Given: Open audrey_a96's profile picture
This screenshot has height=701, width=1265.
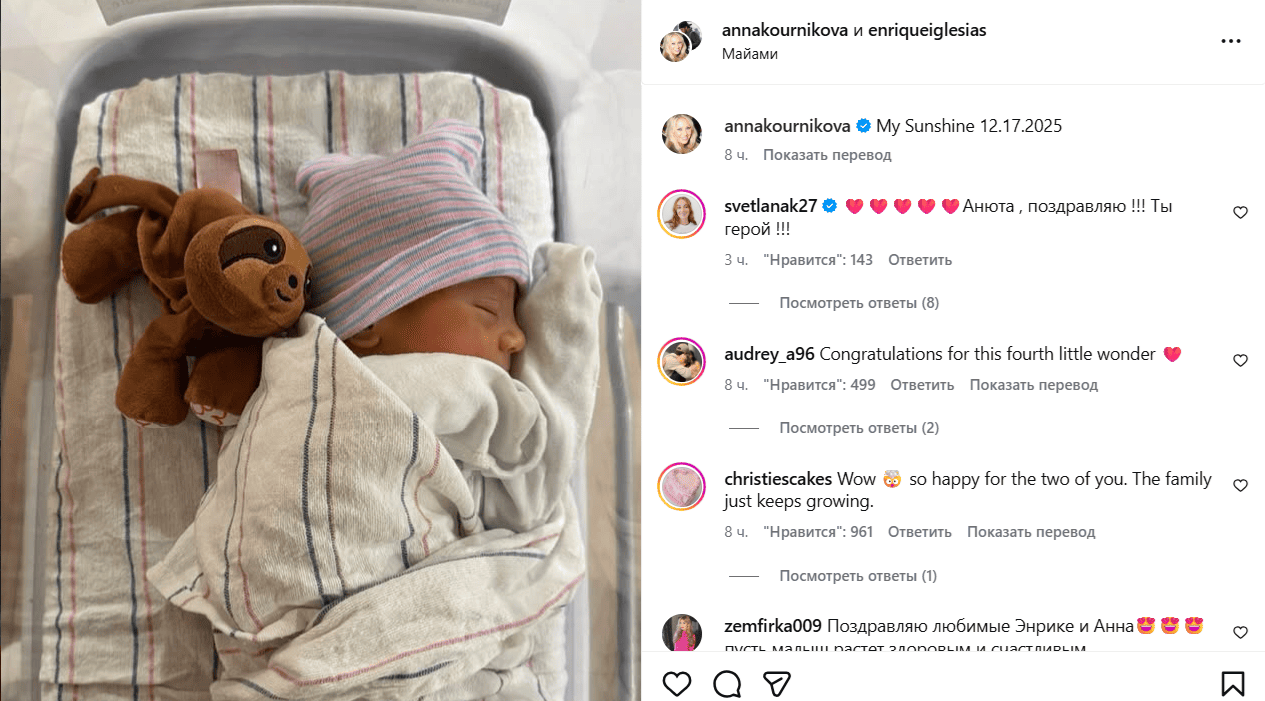Looking at the screenshot, I should click(681, 361).
